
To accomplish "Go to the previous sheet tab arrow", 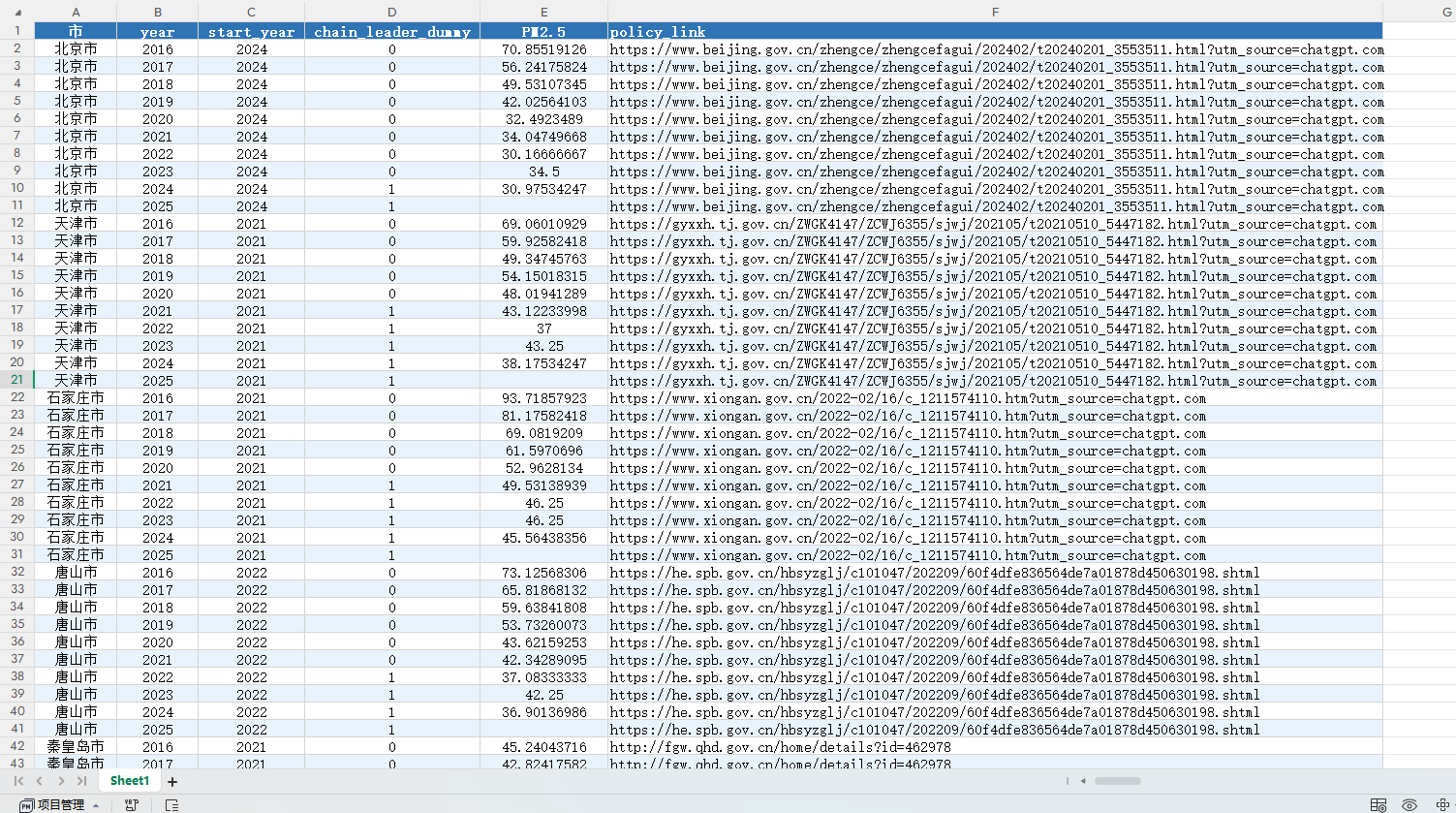I will coord(40,781).
